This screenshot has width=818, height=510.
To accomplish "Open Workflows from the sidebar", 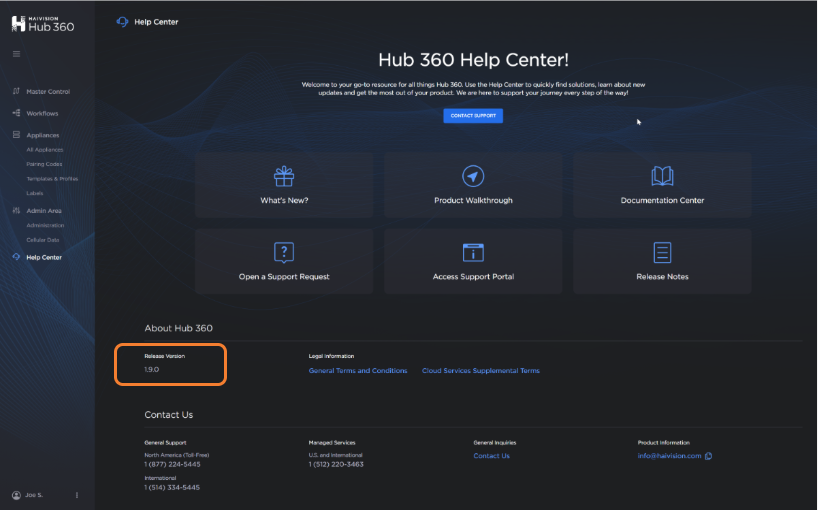I will [42, 113].
